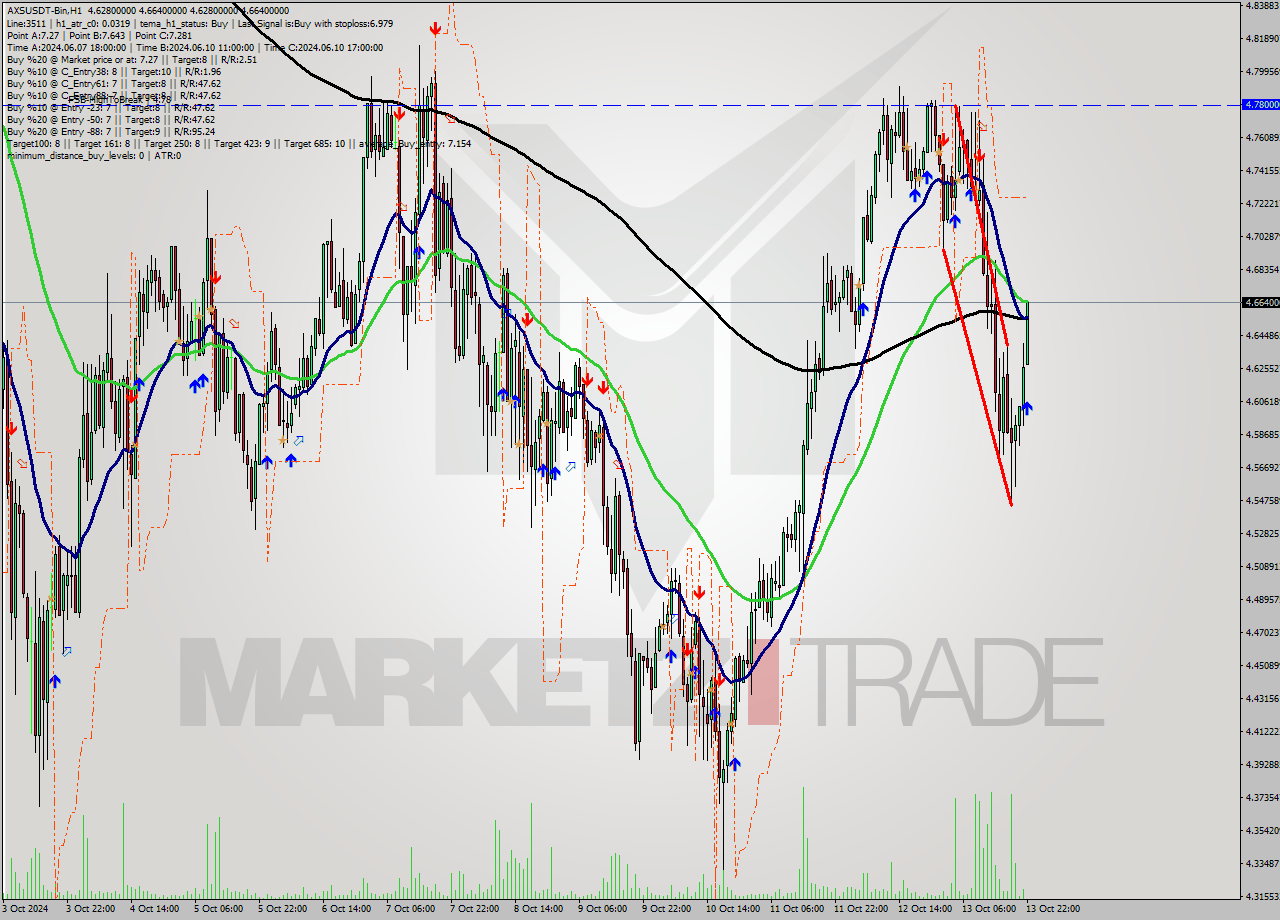Click the 'minimum_distance_buy_levels: 0 | ATR:0' line
This screenshot has height=920, width=1280.
[x=92, y=155]
